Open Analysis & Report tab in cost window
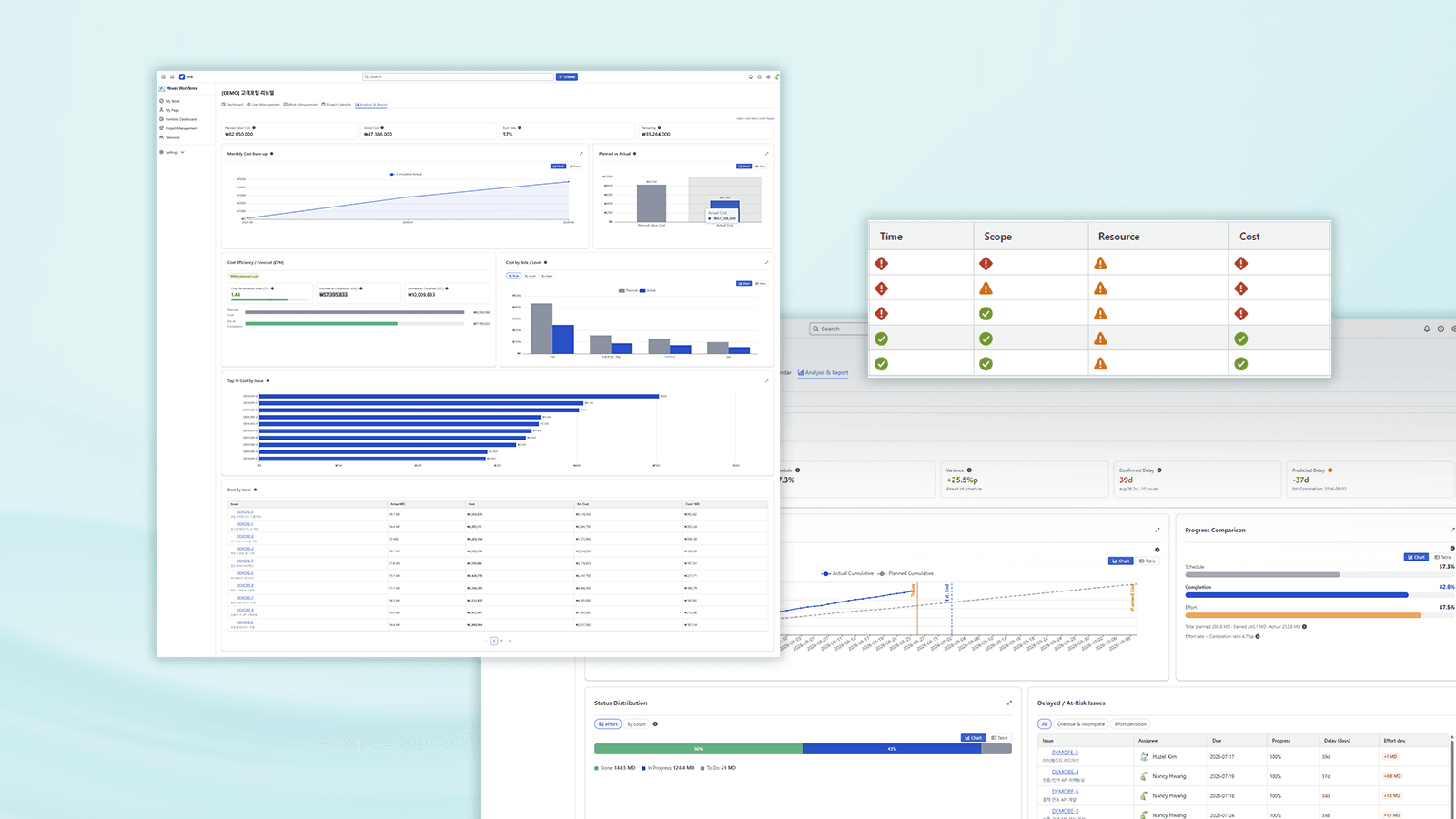 [x=371, y=105]
